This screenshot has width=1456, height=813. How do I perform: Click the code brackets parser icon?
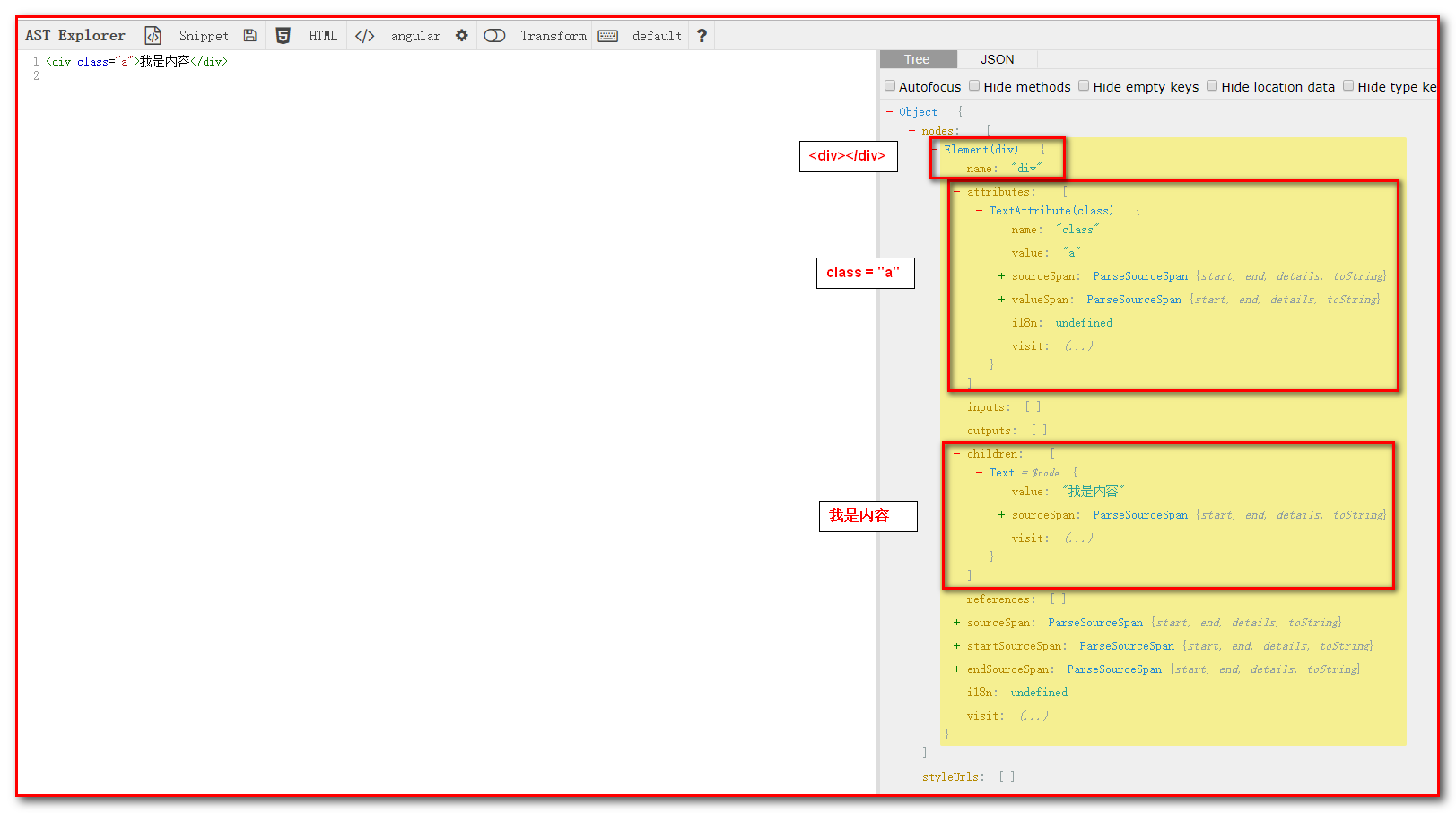point(365,36)
